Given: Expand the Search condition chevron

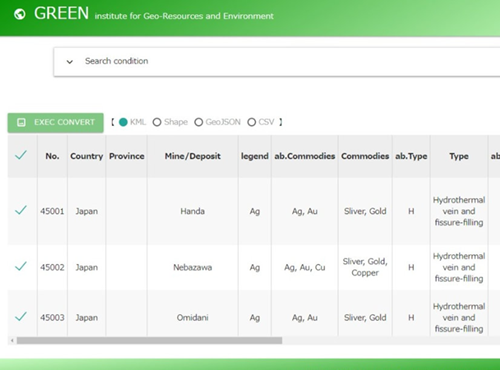Looking at the screenshot, I should (x=70, y=62).
